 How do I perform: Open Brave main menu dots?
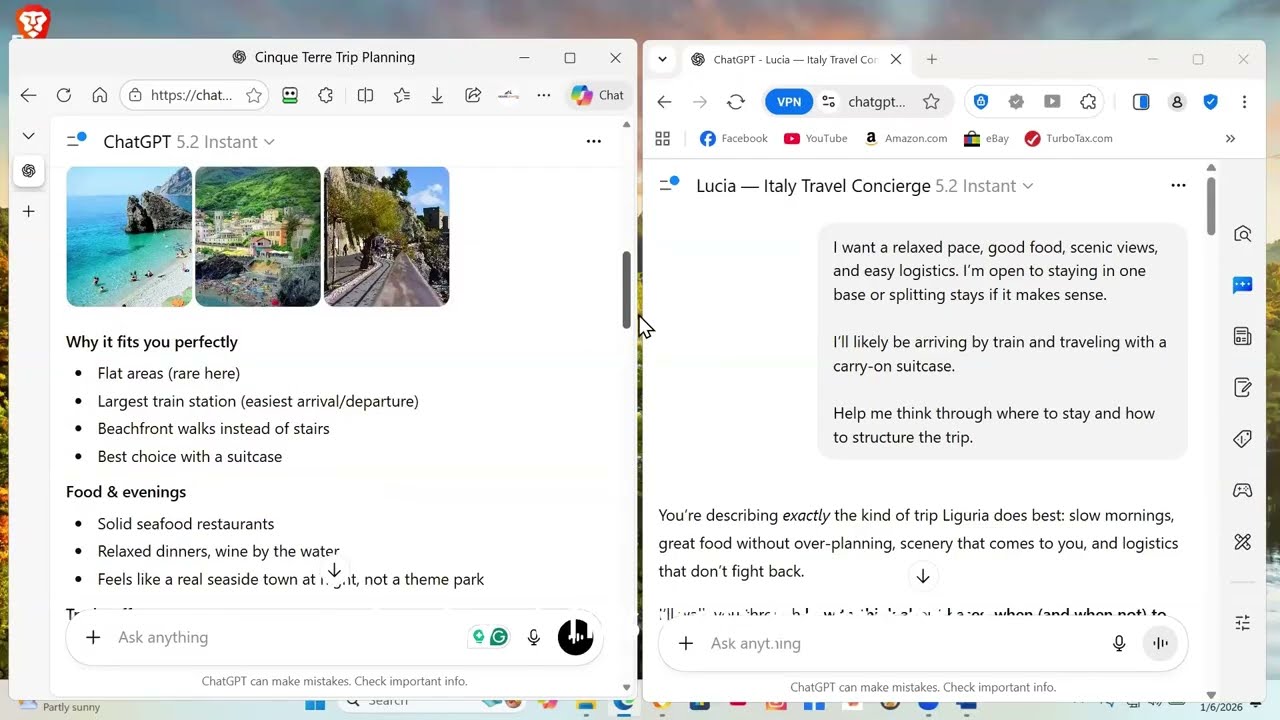(1244, 102)
